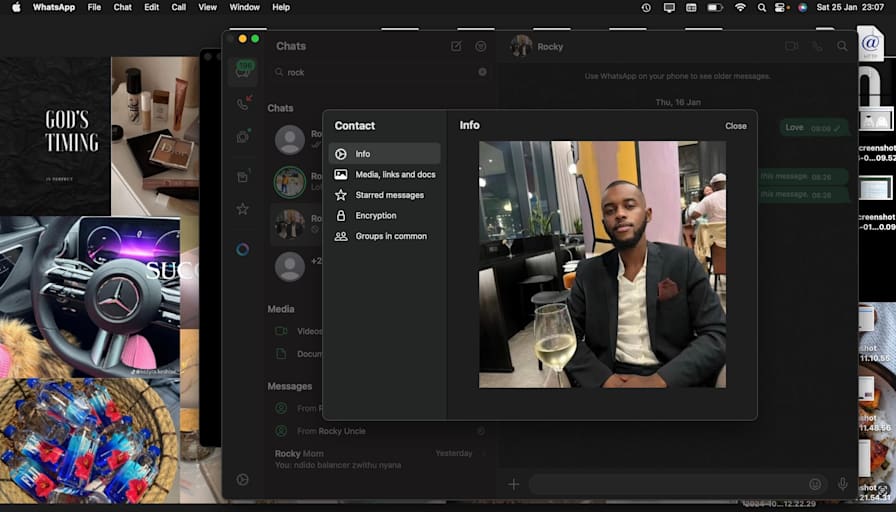Open the Starred messages section
Screen dimensions: 896x512
tap(384, 195)
